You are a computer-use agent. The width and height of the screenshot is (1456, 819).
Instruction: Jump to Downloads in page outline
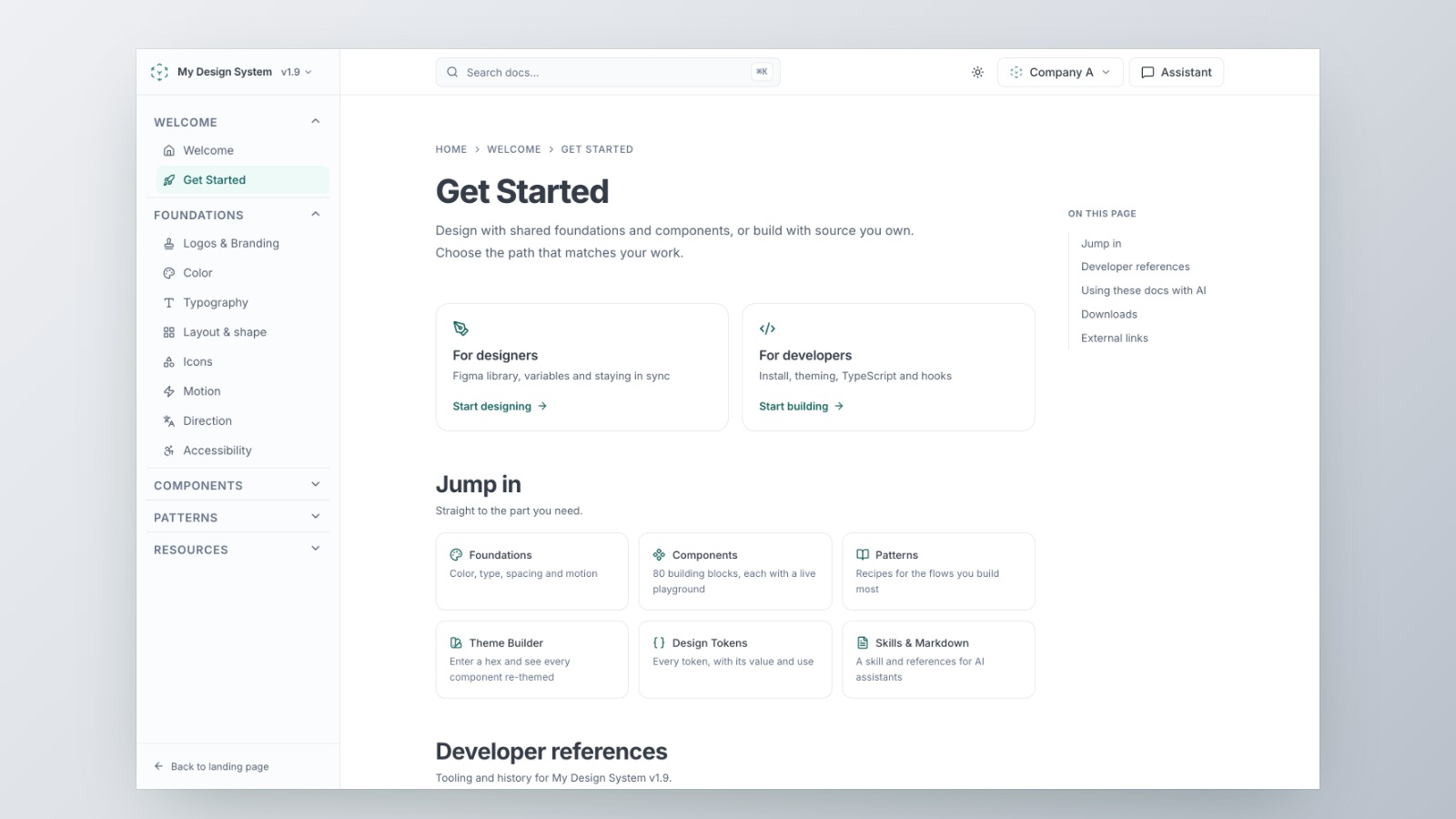pos(1108,314)
